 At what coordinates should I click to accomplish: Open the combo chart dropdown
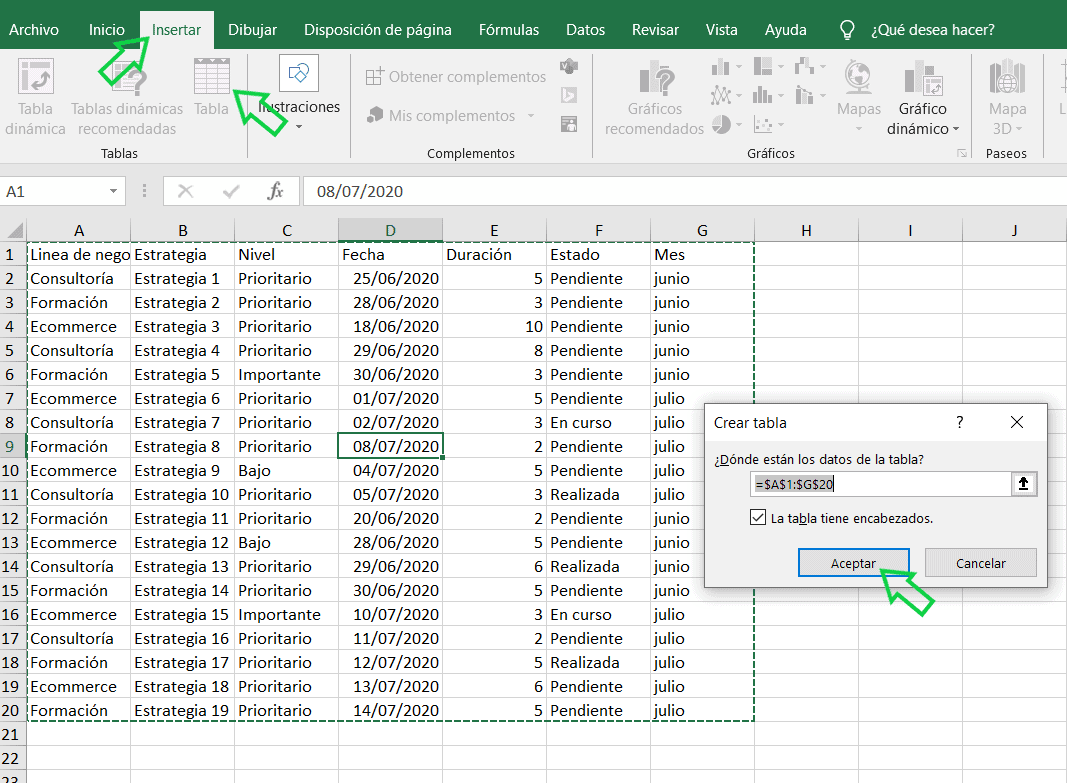(823, 95)
